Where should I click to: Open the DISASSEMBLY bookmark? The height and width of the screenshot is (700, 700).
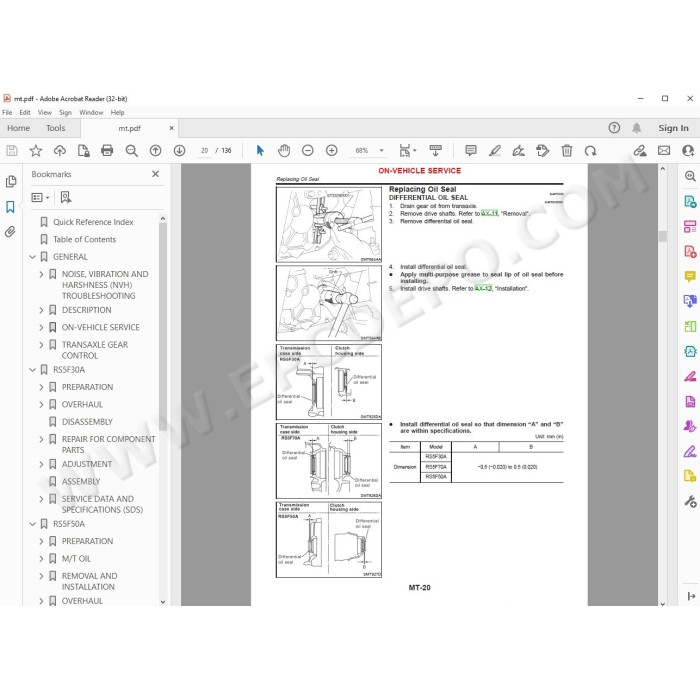point(87,422)
